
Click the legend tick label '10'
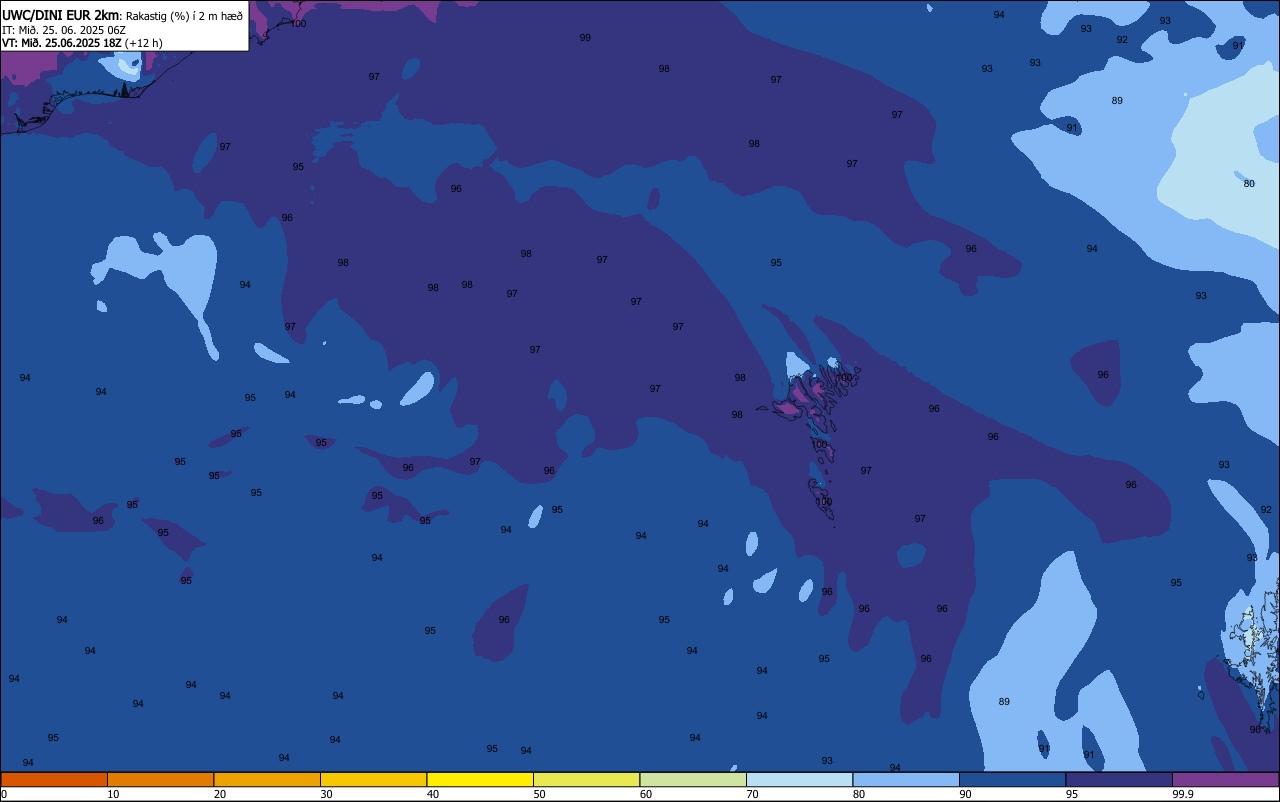point(113,794)
